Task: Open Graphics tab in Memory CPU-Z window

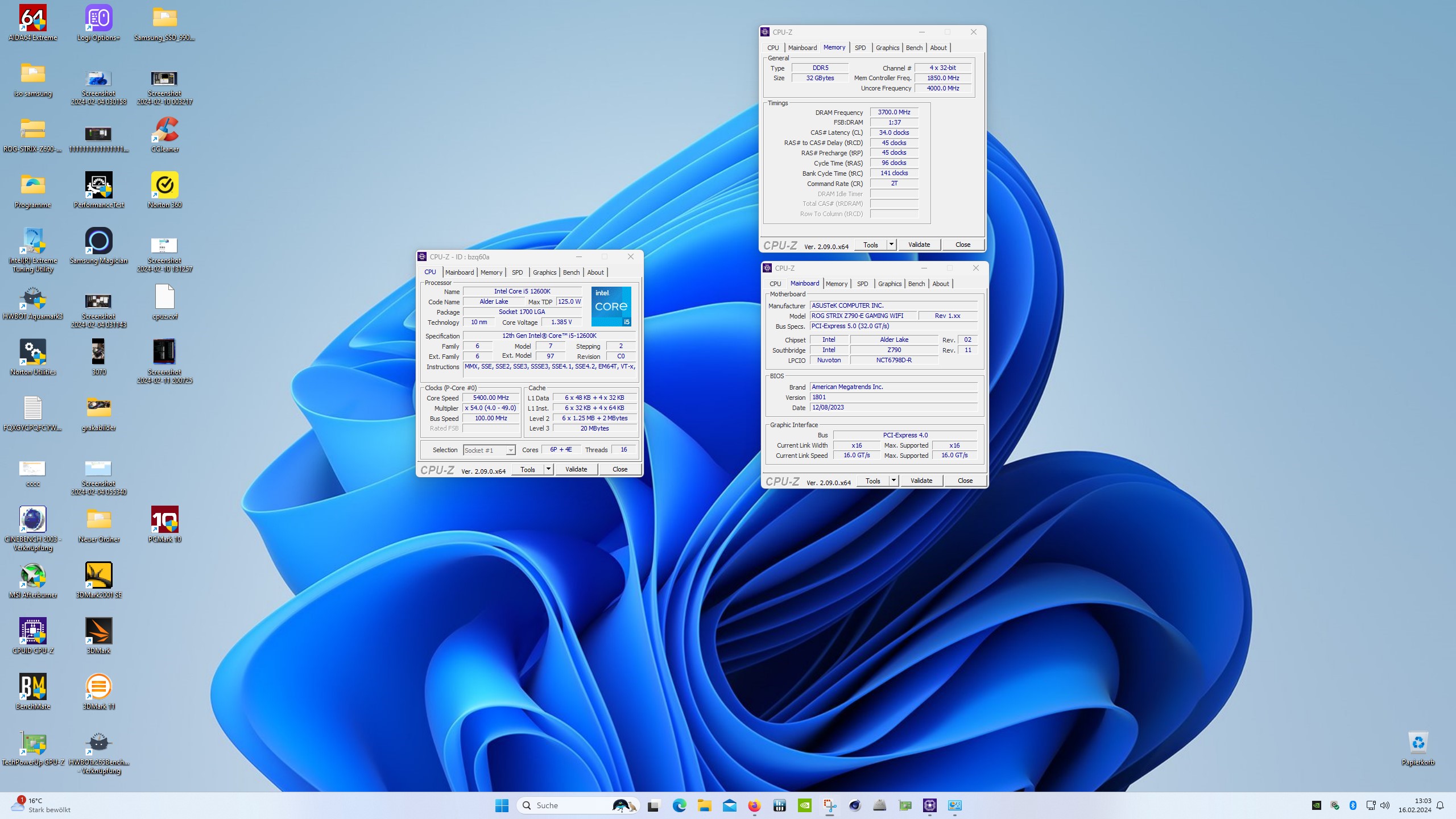Action: pyautogui.click(x=887, y=48)
